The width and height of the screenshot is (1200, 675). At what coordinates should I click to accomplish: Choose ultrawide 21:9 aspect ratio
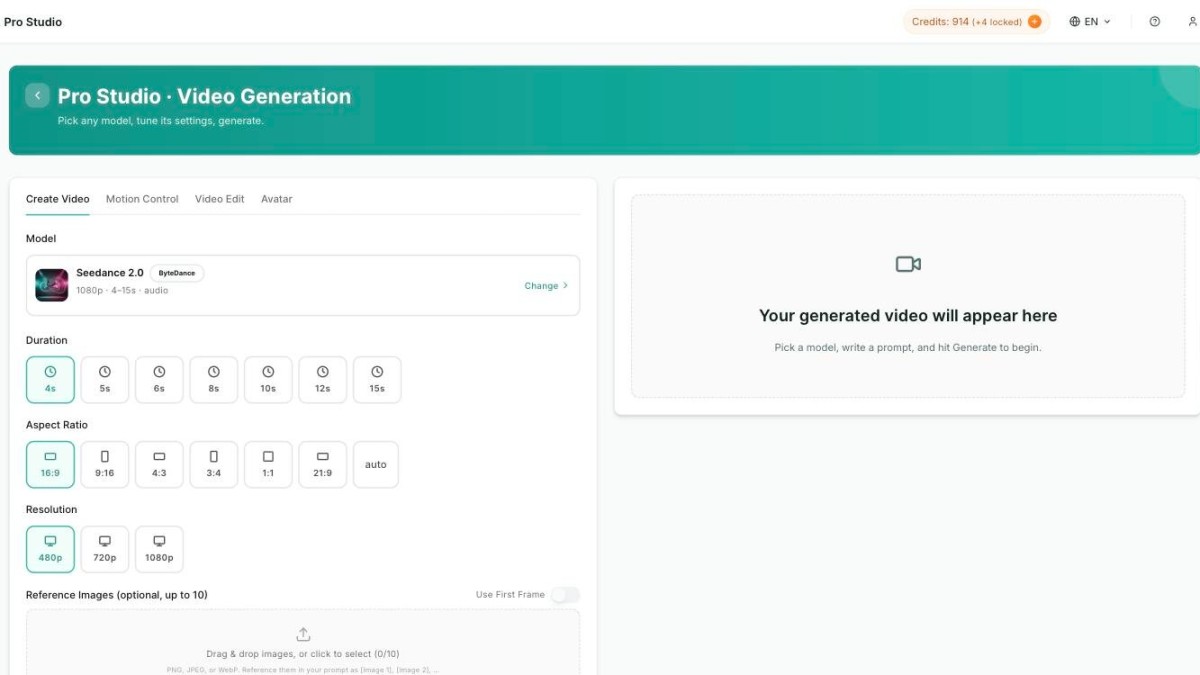322,465
